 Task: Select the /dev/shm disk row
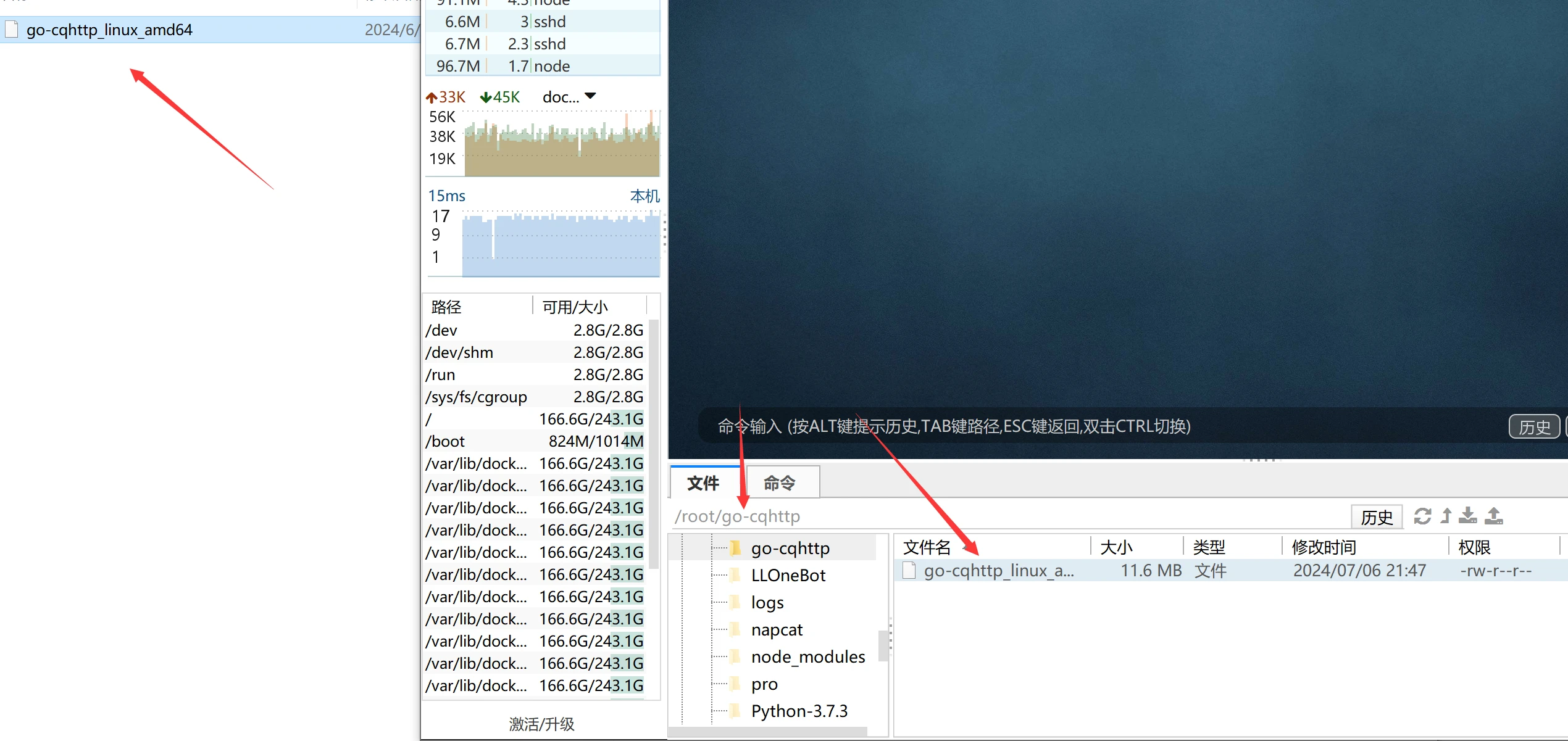click(x=535, y=352)
